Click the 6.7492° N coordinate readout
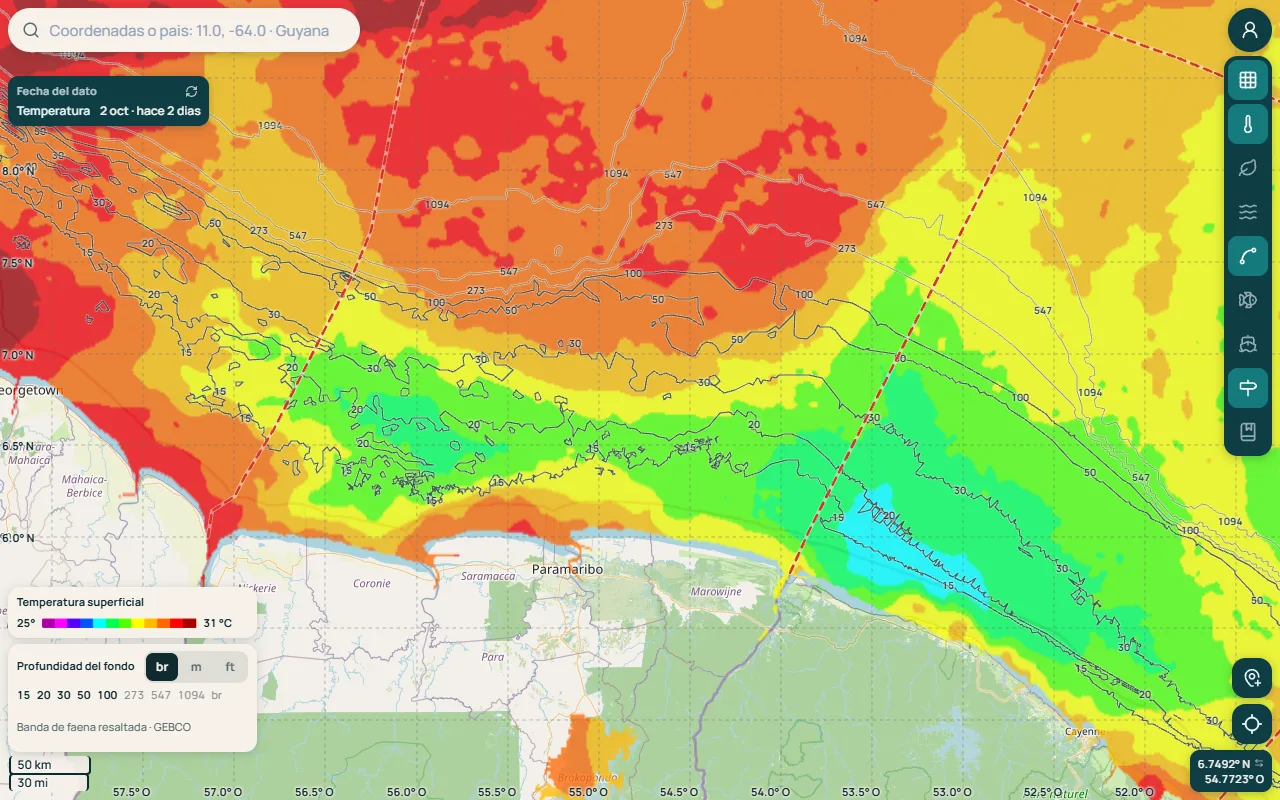Viewport: 1280px width, 800px height. pos(1224,764)
